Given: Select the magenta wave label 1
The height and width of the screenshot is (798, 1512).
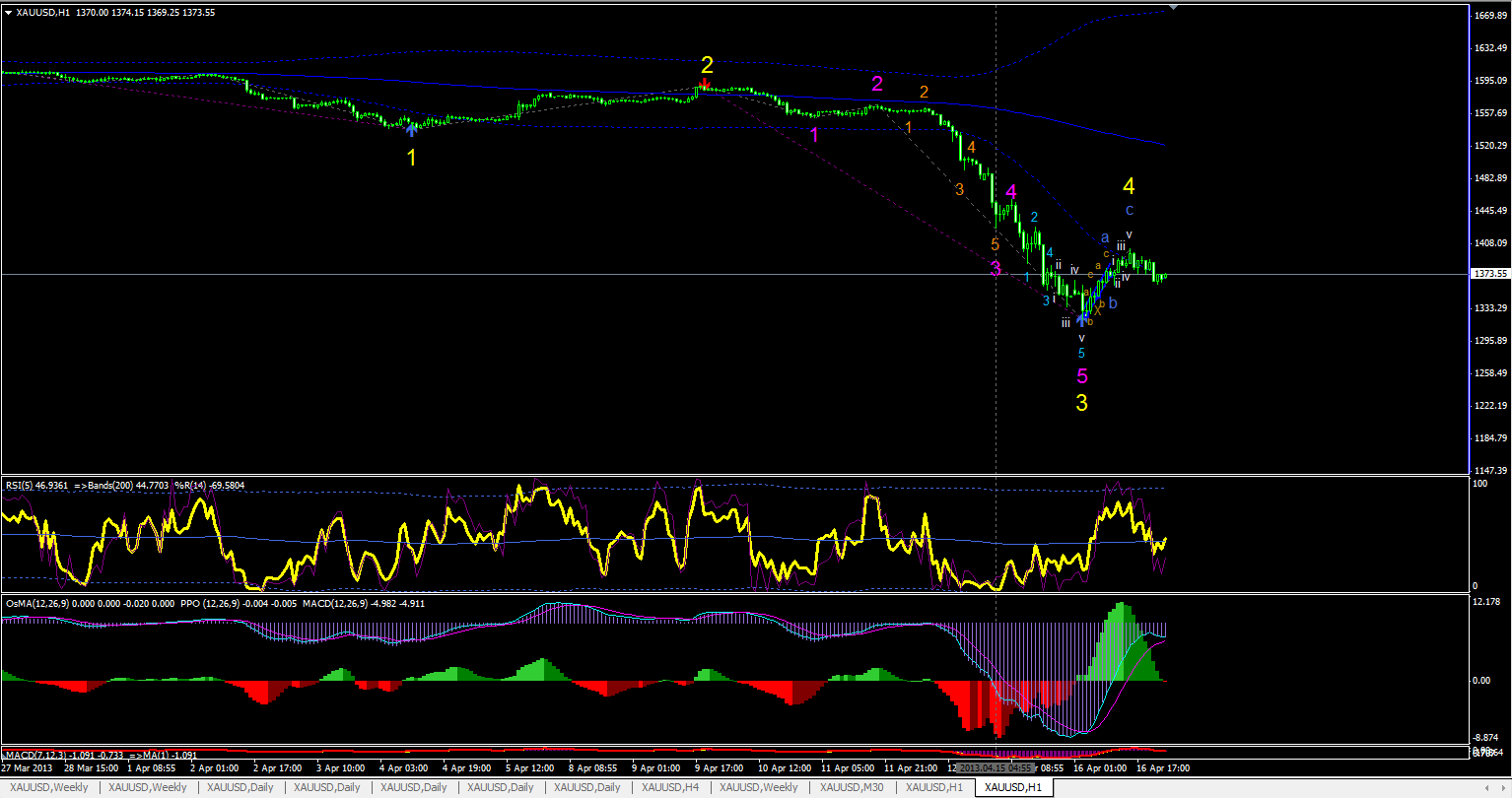Looking at the screenshot, I should click(814, 135).
